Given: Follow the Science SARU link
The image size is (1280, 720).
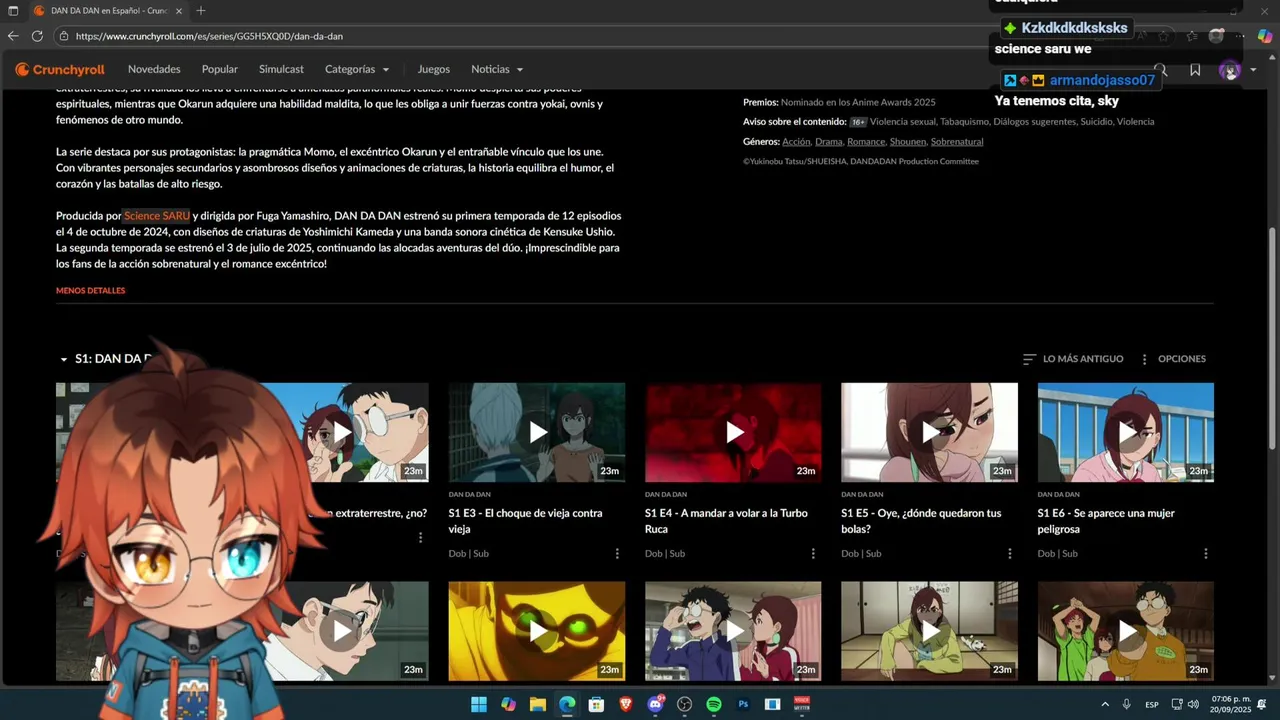Looking at the screenshot, I should click(157, 216).
